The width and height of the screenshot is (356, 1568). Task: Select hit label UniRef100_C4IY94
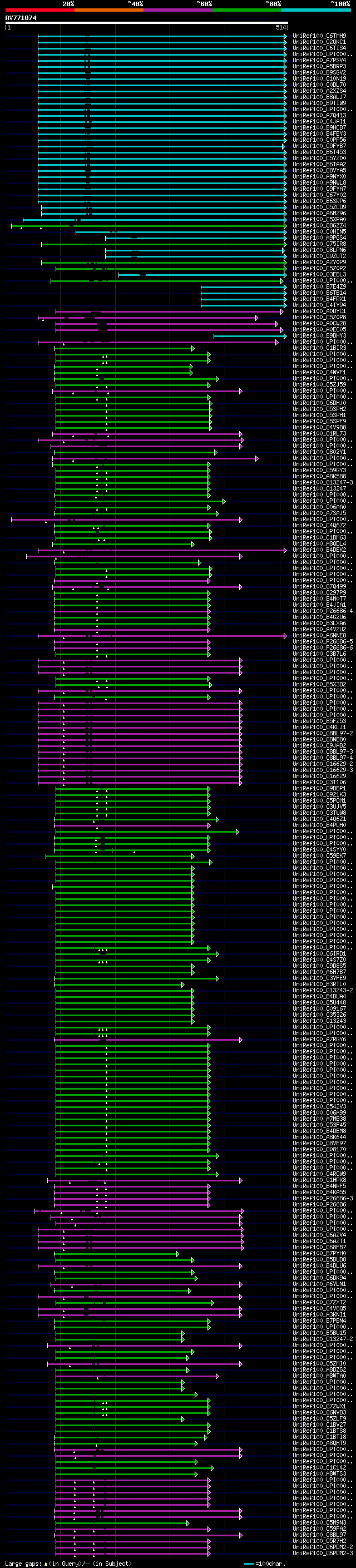pos(319,305)
